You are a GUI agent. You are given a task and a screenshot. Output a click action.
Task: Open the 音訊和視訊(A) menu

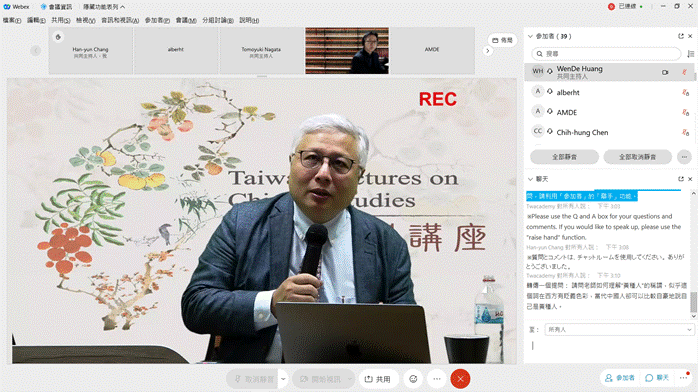120,20
